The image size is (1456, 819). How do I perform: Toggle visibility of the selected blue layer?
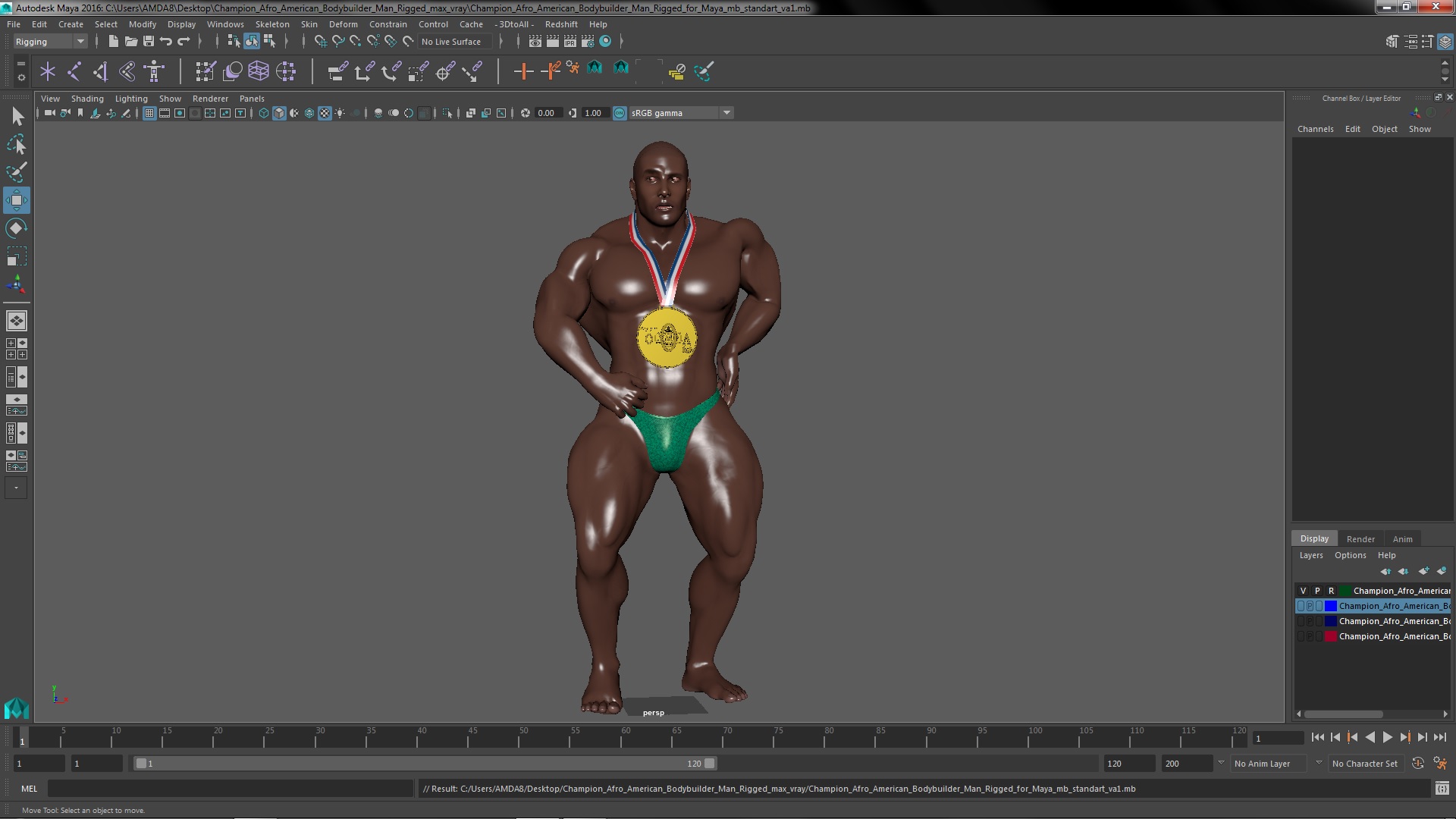pos(1301,606)
